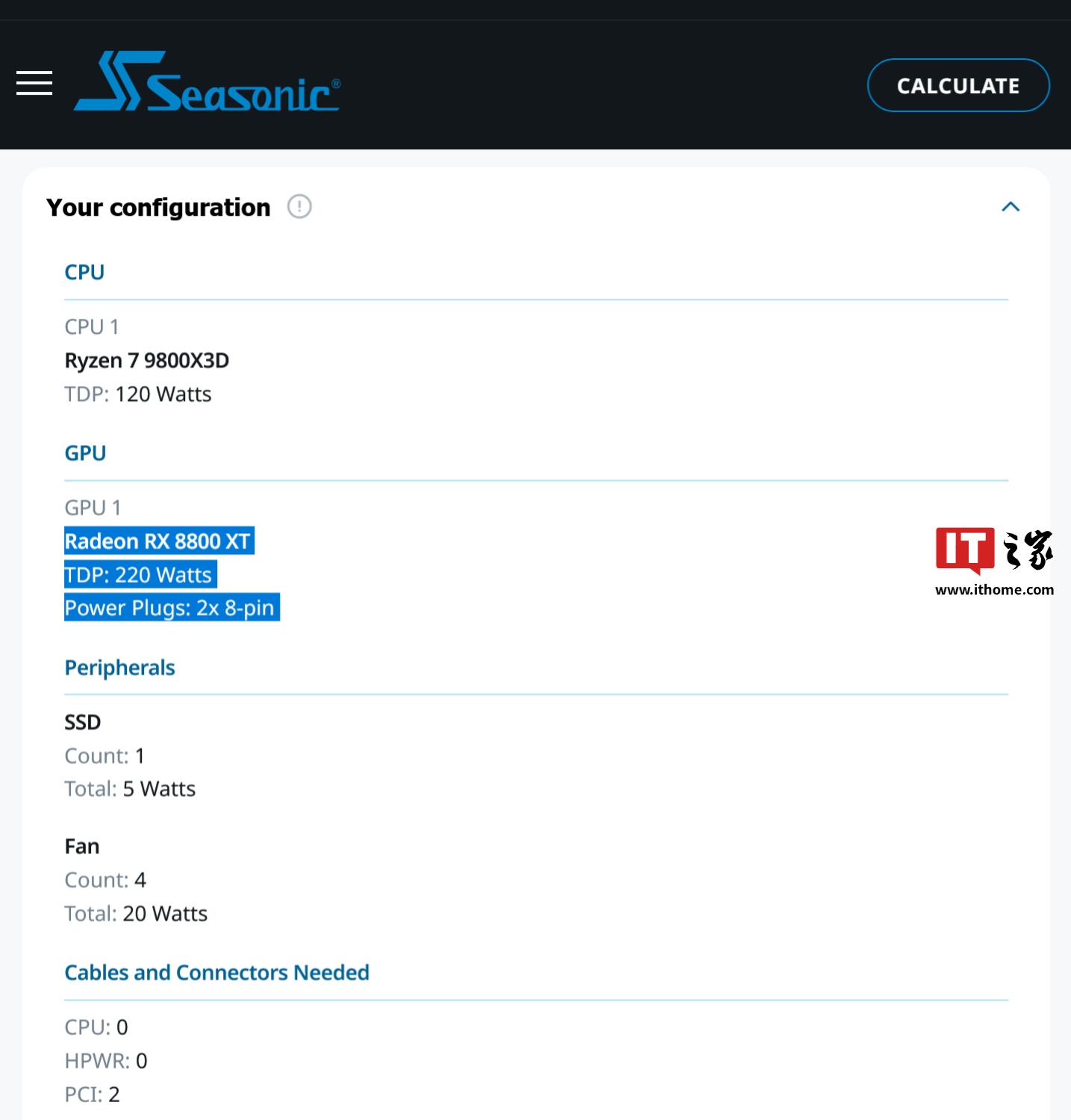Click the GPU section heading
Viewport: 1071px width, 1120px height.
tap(85, 453)
